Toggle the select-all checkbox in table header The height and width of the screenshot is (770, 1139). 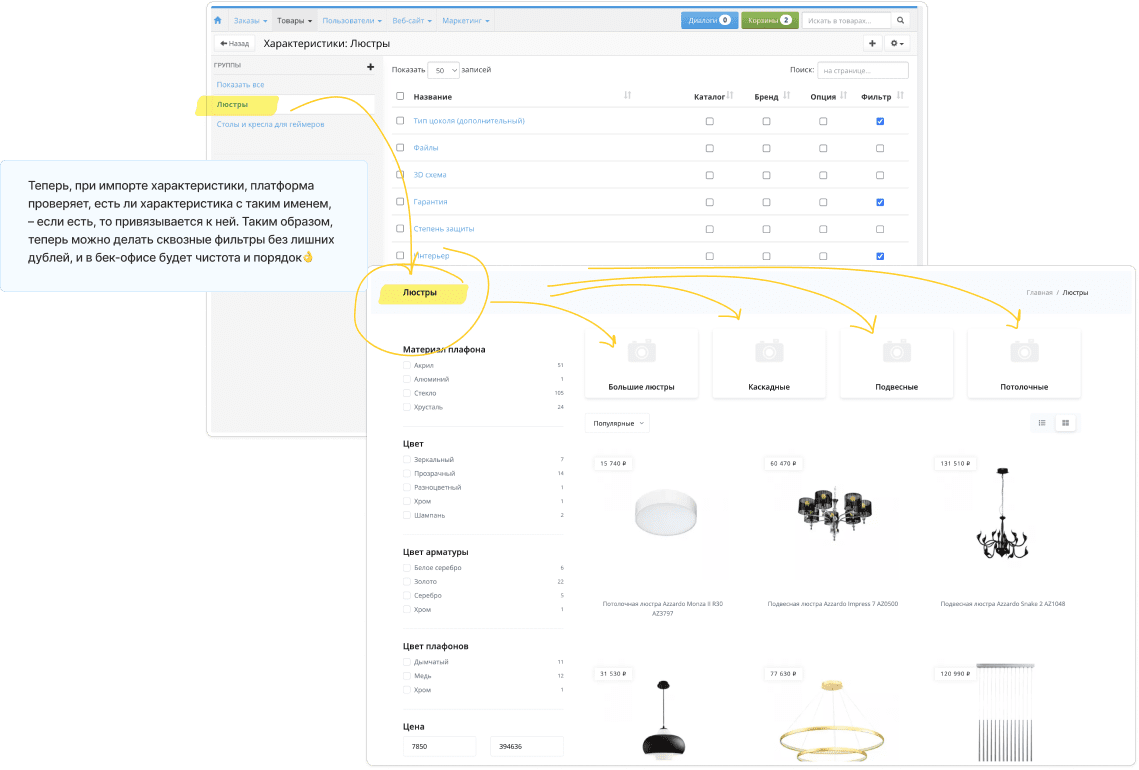pyautogui.click(x=400, y=96)
